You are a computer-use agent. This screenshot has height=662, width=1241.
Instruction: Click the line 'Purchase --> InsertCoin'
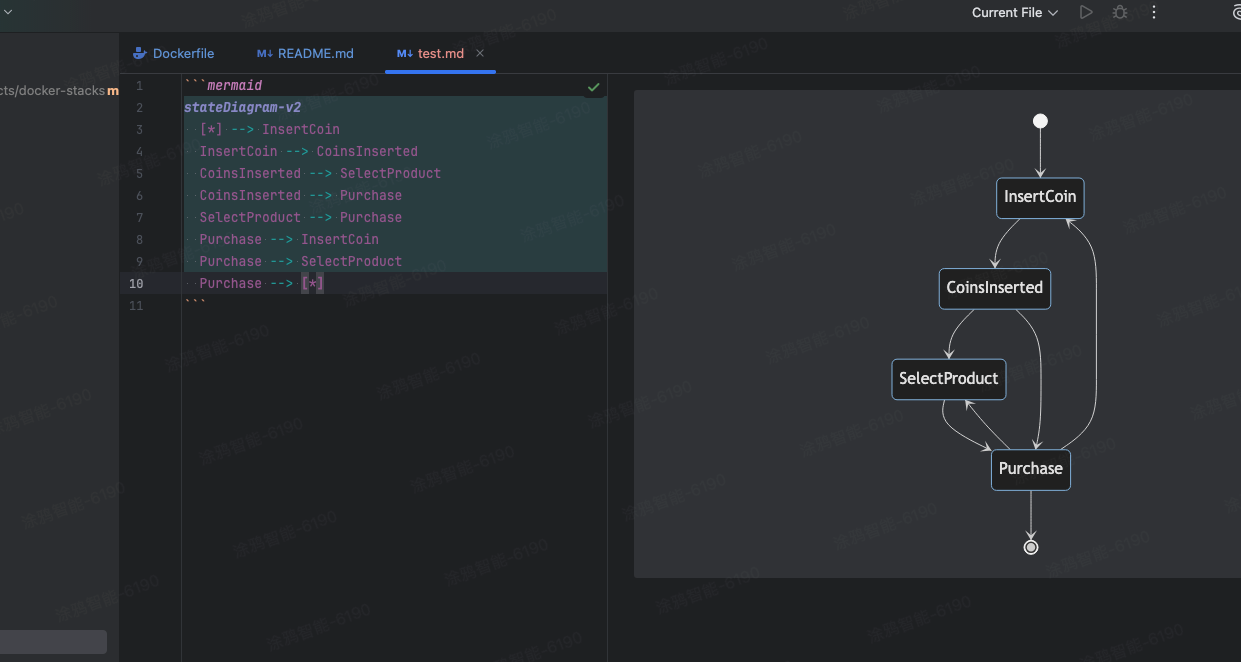289,240
